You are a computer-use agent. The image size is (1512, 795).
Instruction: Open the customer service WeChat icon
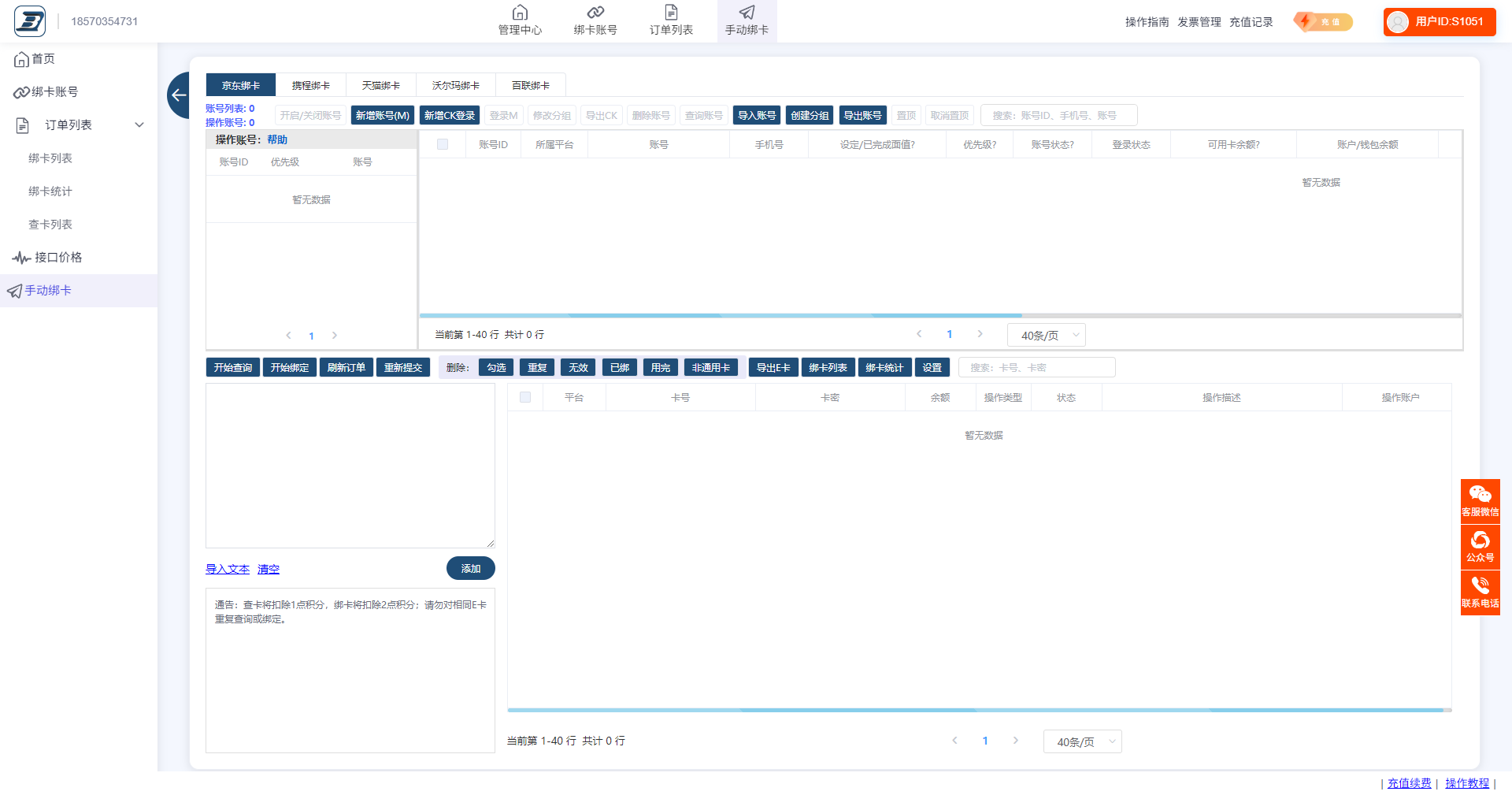coord(1480,494)
